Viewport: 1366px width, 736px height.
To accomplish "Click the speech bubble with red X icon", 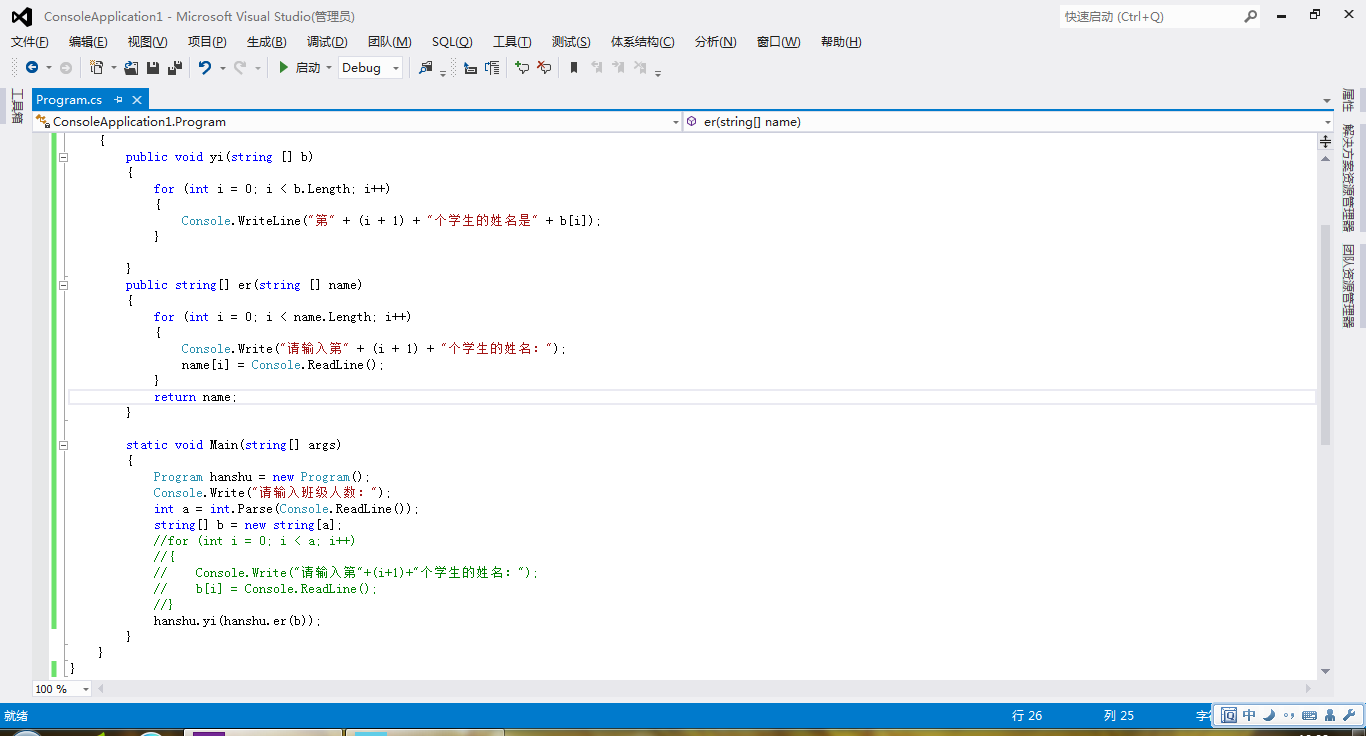I will tap(543, 68).
